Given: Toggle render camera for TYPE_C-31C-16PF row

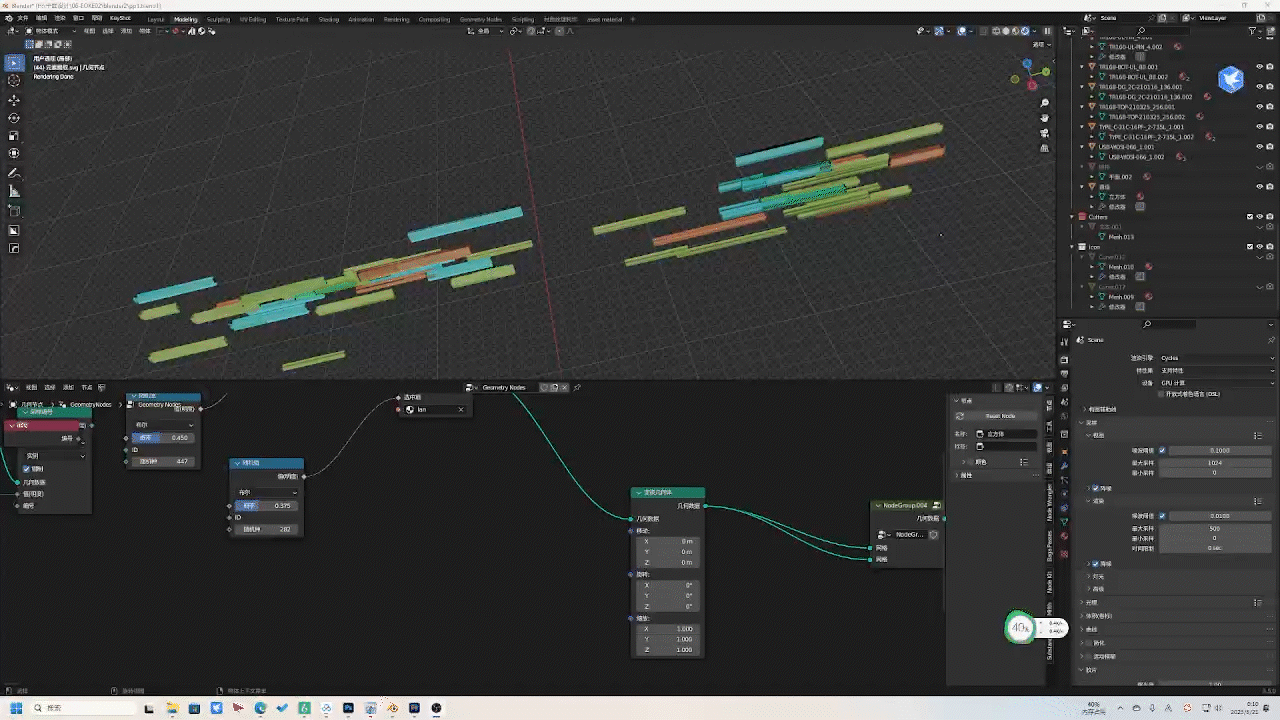Looking at the screenshot, I should (x=1270, y=127).
